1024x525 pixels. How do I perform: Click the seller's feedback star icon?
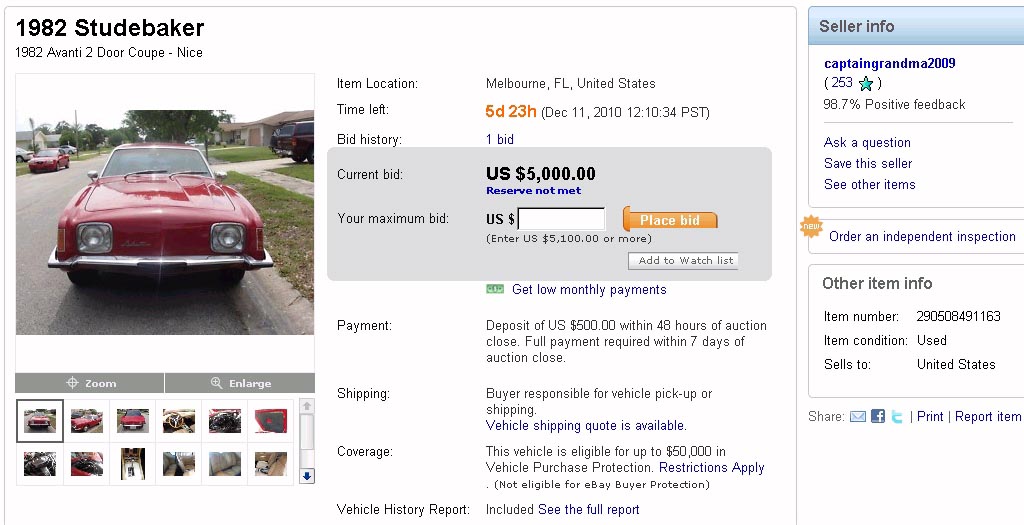coord(866,84)
